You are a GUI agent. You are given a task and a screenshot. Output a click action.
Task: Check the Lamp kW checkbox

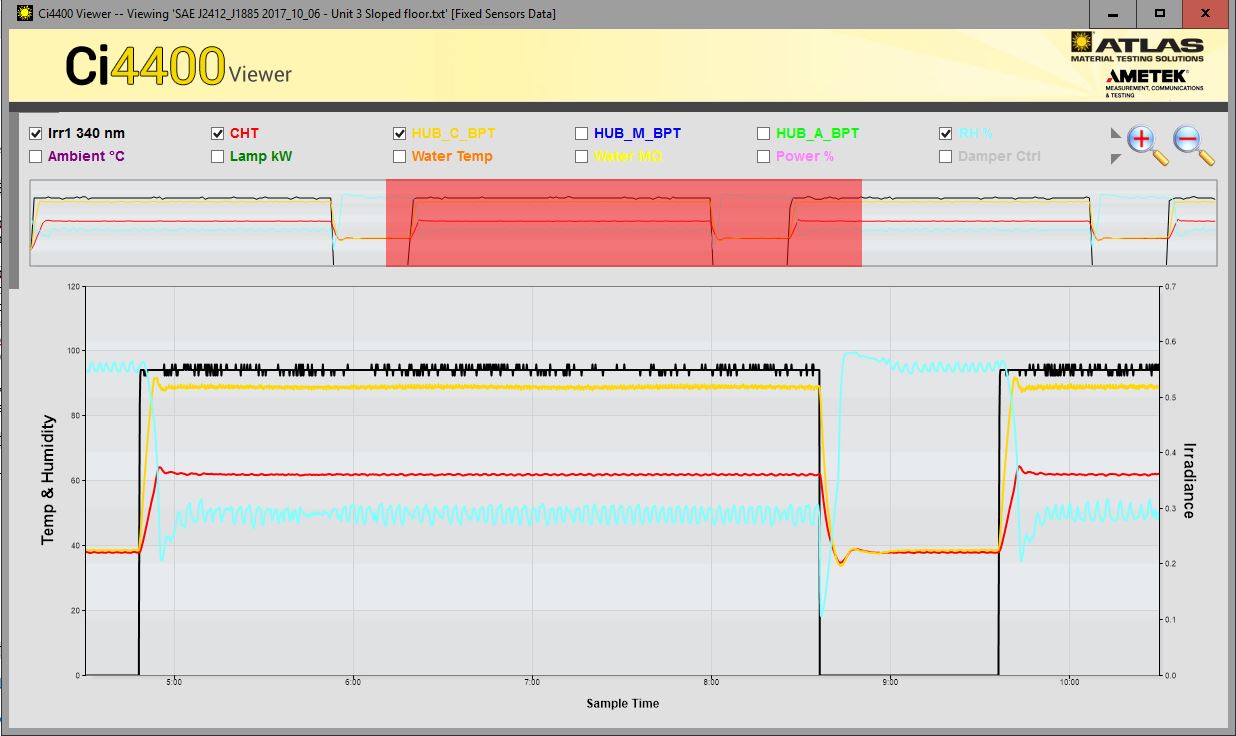[x=218, y=156]
